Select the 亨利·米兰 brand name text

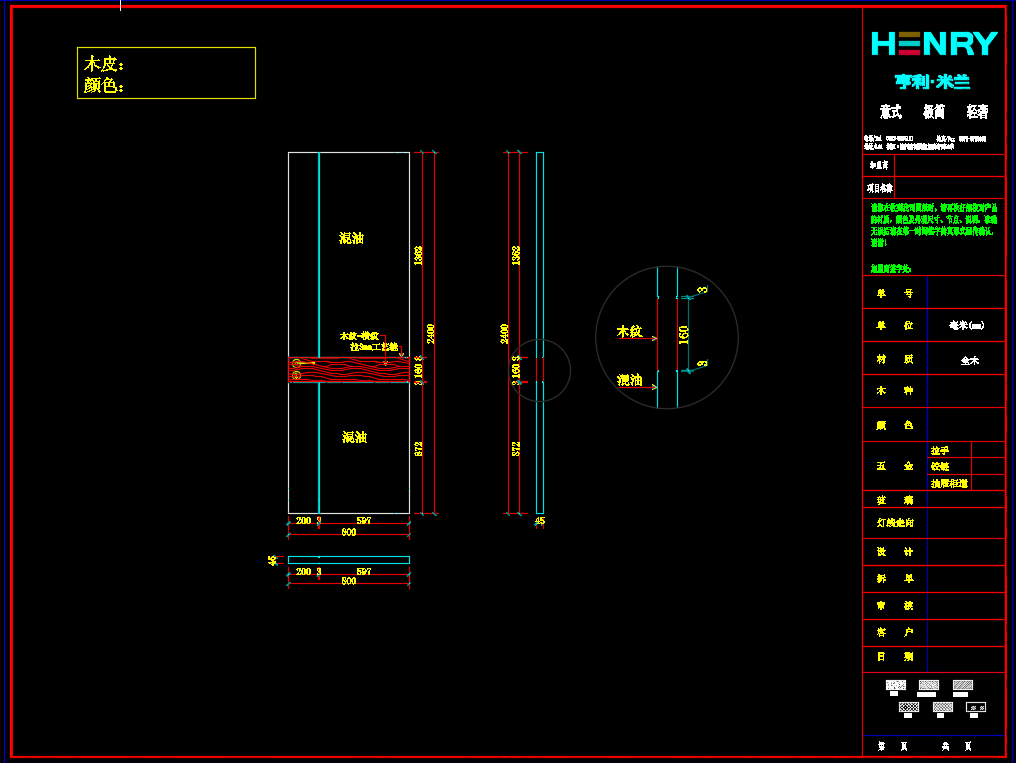[x=932, y=82]
